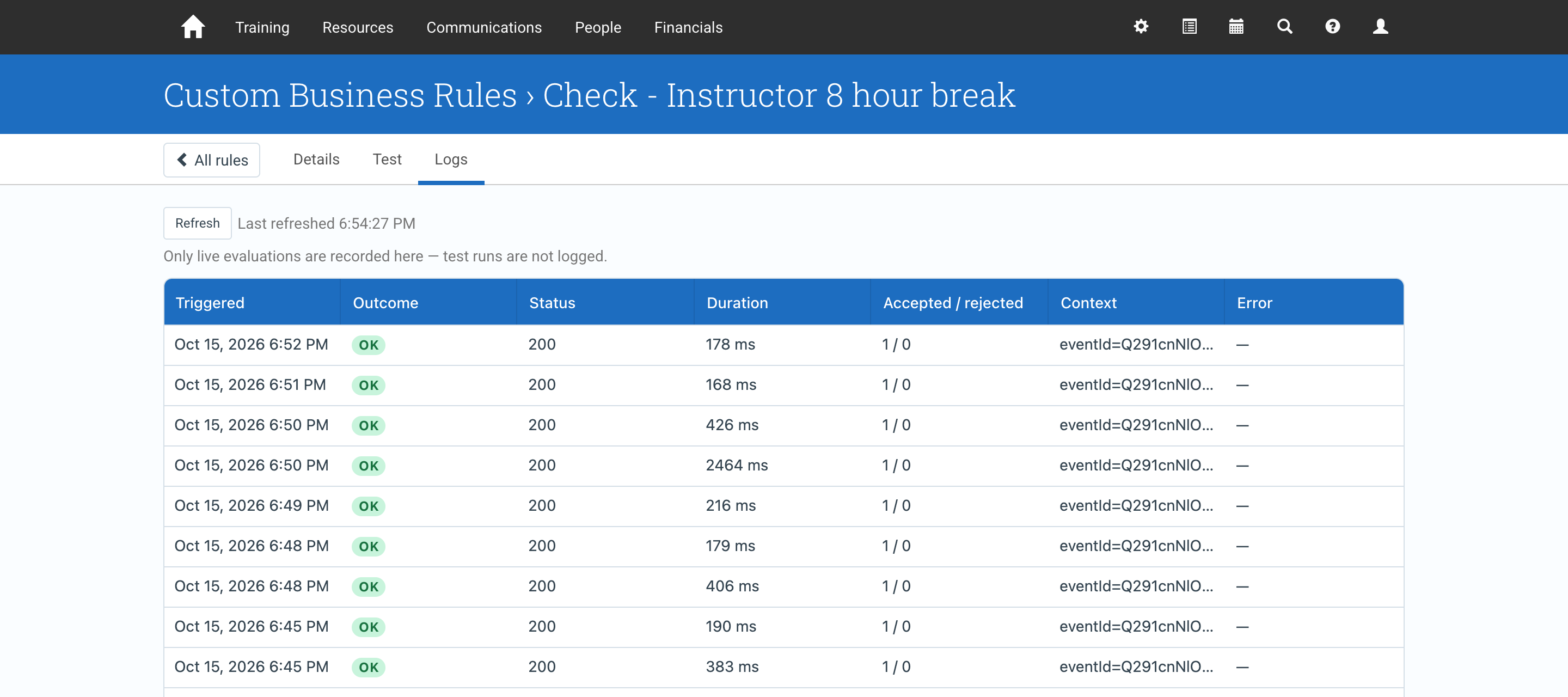Open the calendar icon in top bar
Image resolution: width=1568 pixels, height=697 pixels.
coord(1236,26)
